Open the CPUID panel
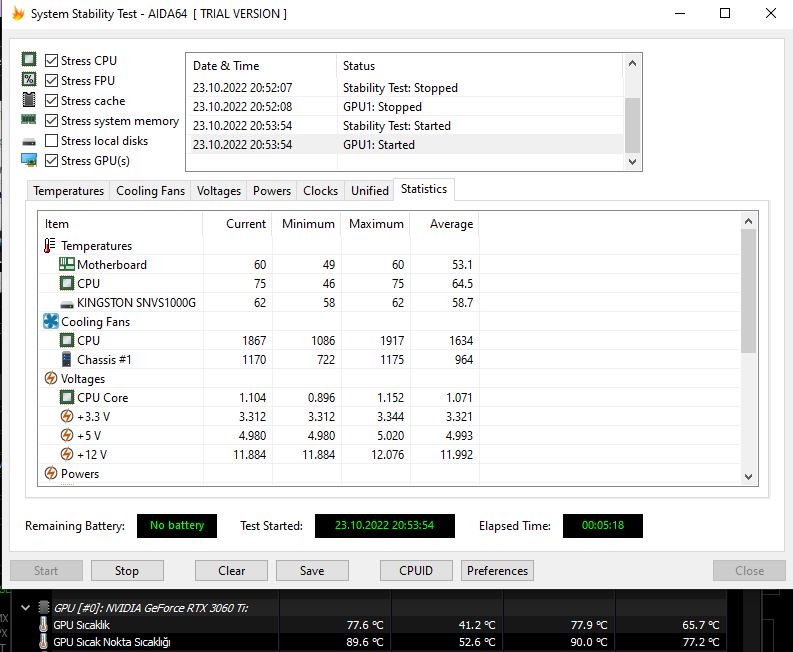This screenshot has width=793, height=652. coord(416,571)
